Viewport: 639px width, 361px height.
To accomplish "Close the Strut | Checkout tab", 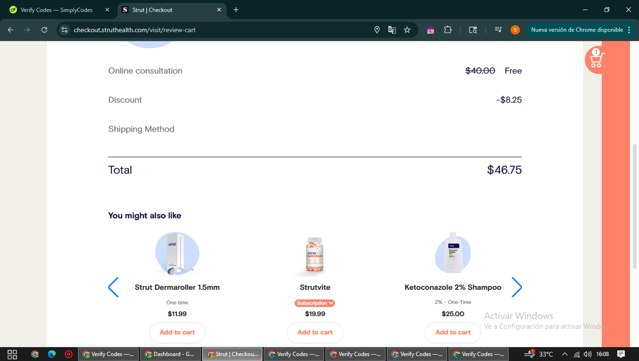I will 219,10.
